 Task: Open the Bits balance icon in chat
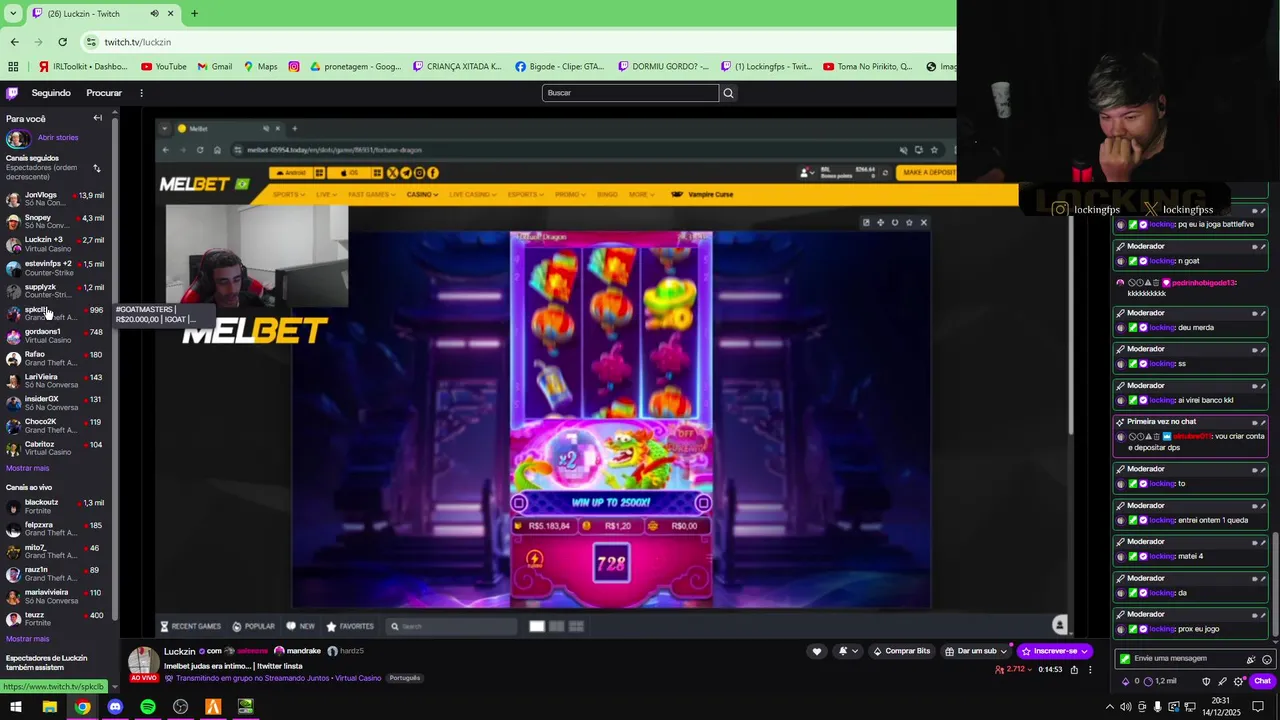pyautogui.click(x=1126, y=681)
